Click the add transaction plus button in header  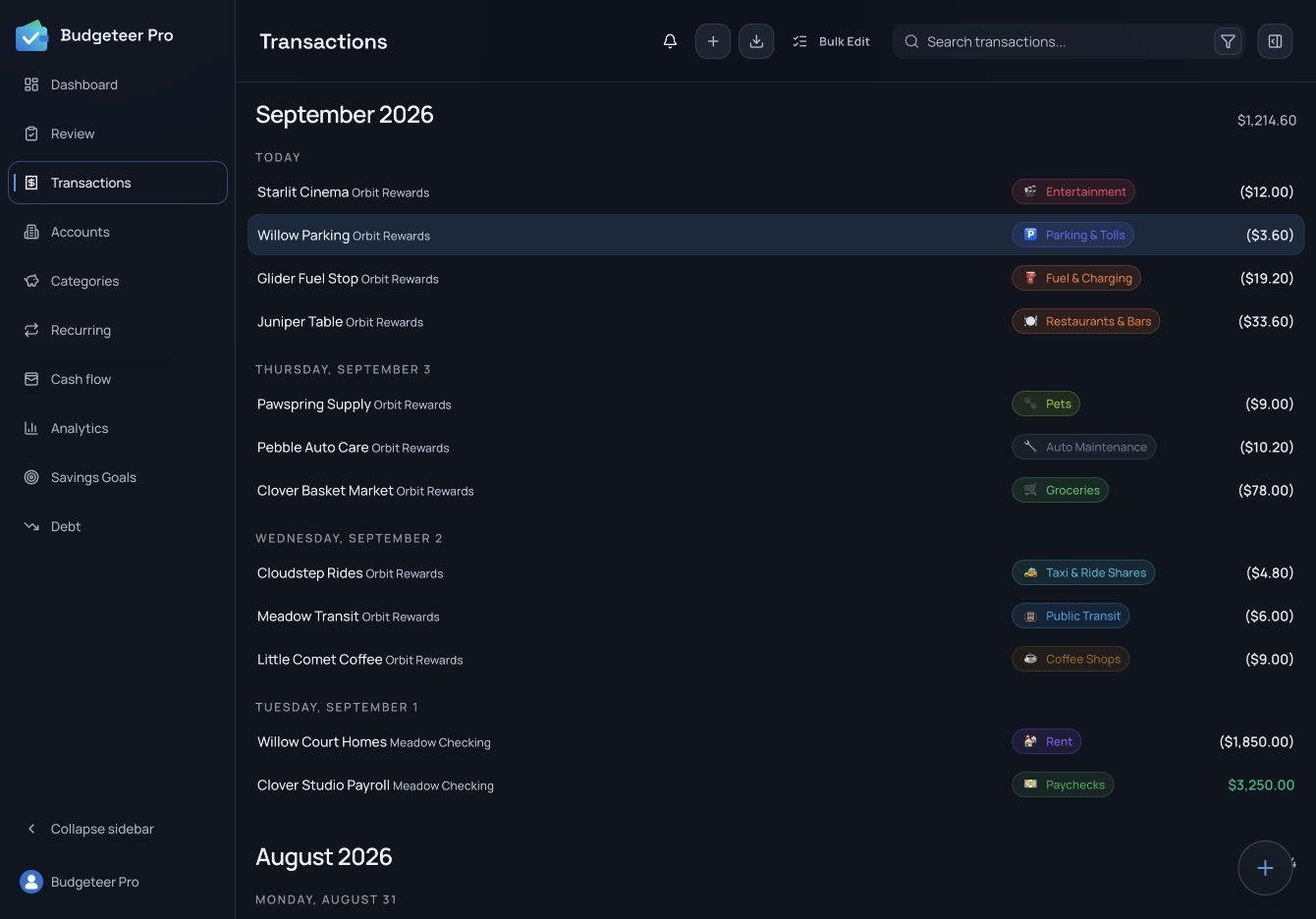coord(713,41)
